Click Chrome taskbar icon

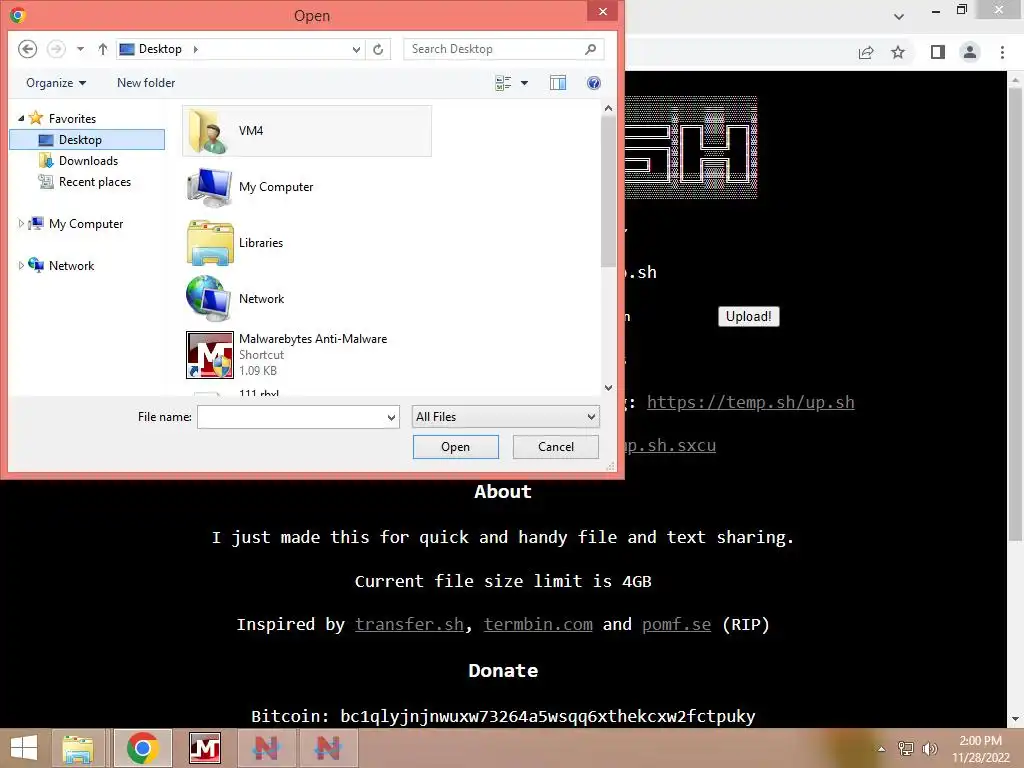point(143,748)
